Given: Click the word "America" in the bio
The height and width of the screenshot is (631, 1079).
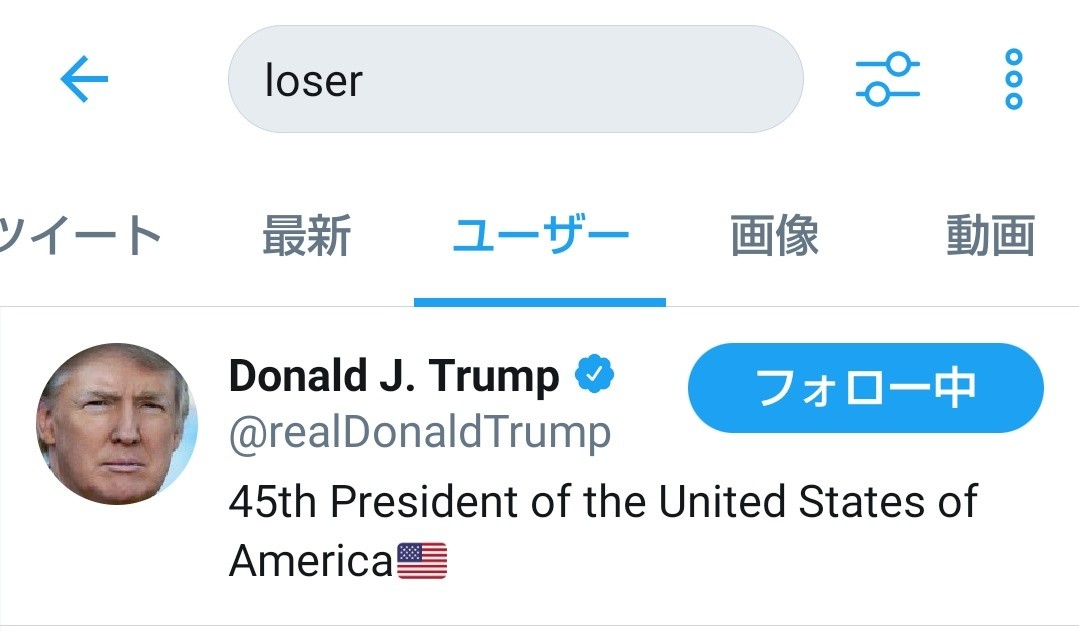Looking at the screenshot, I should point(311,561).
